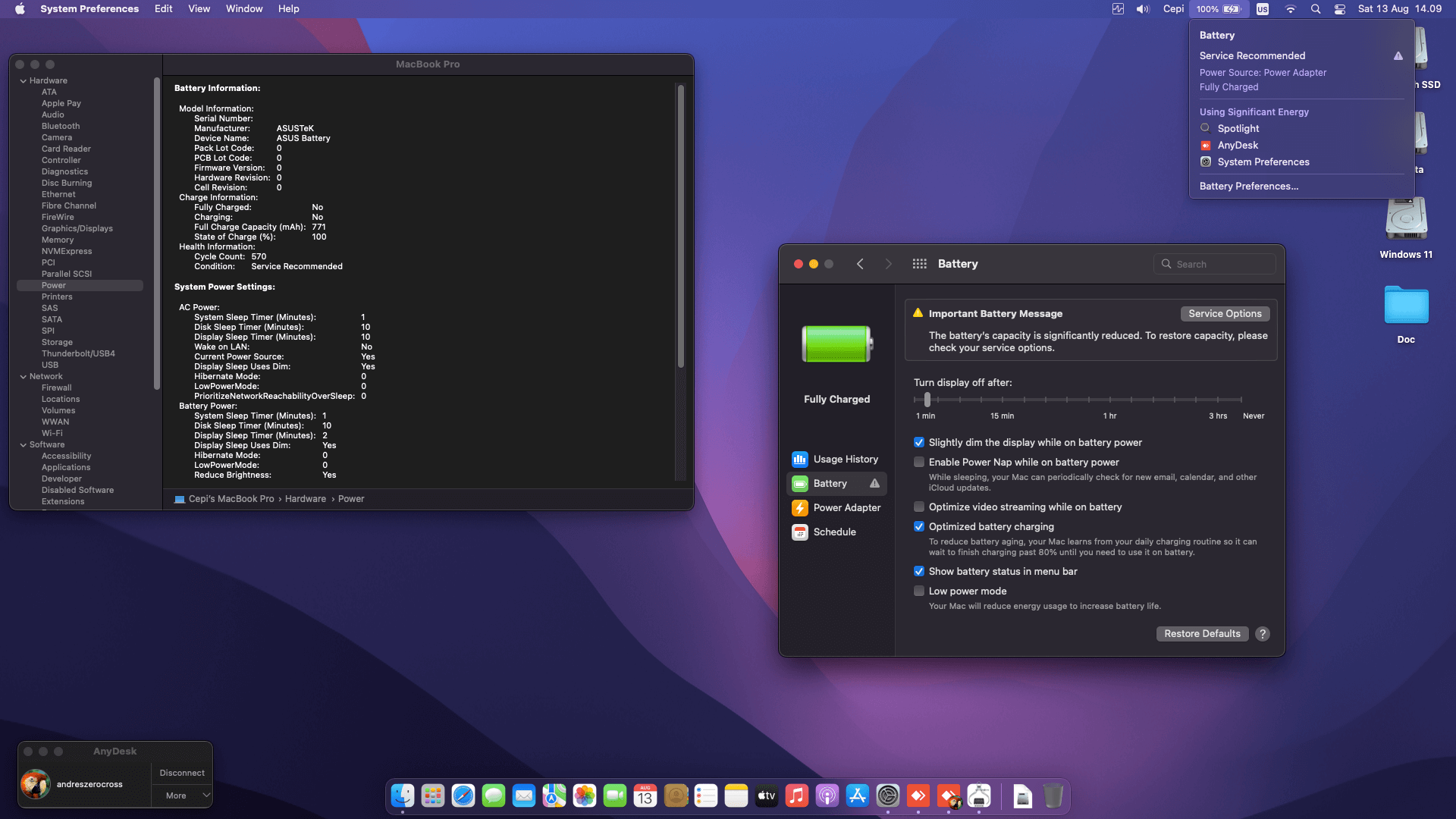This screenshot has height=819, width=1456.
Task: Open the Usage History pane icon
Action: (x=799, y=459)
